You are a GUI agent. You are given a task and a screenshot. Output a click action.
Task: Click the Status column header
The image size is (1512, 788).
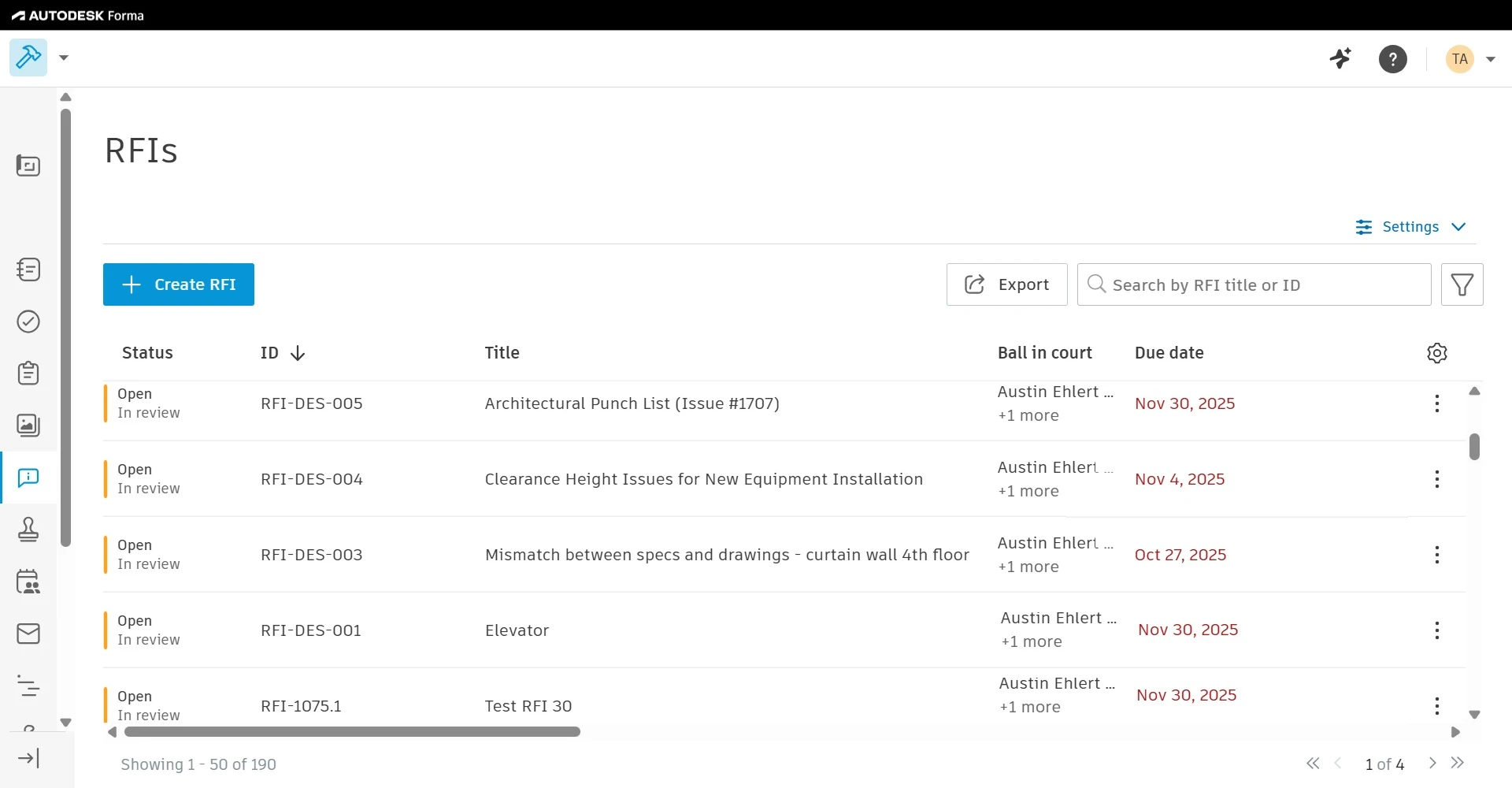click(x=147, y=353)
